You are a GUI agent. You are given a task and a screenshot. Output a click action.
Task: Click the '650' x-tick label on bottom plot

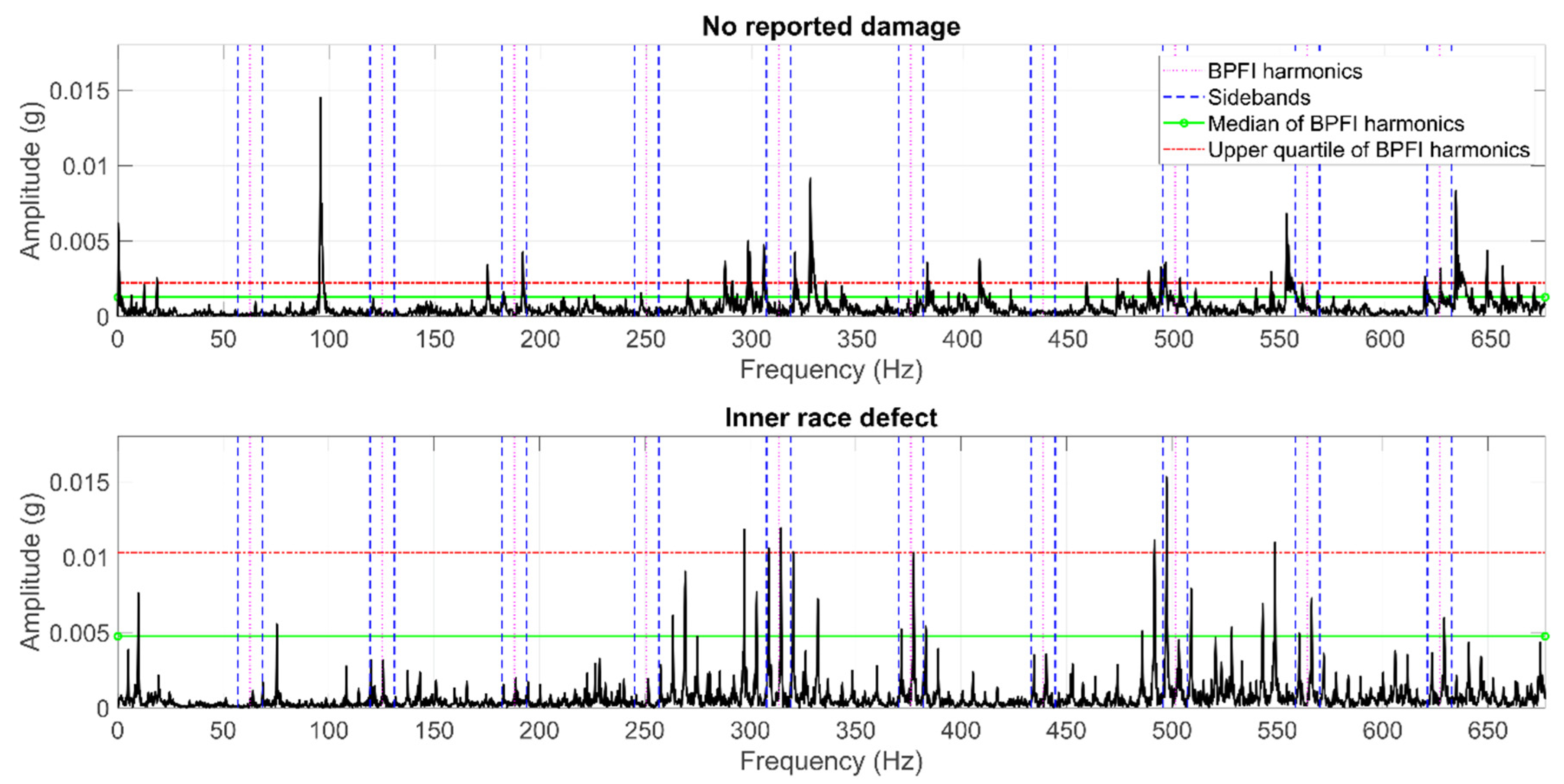click(1487, 731)
